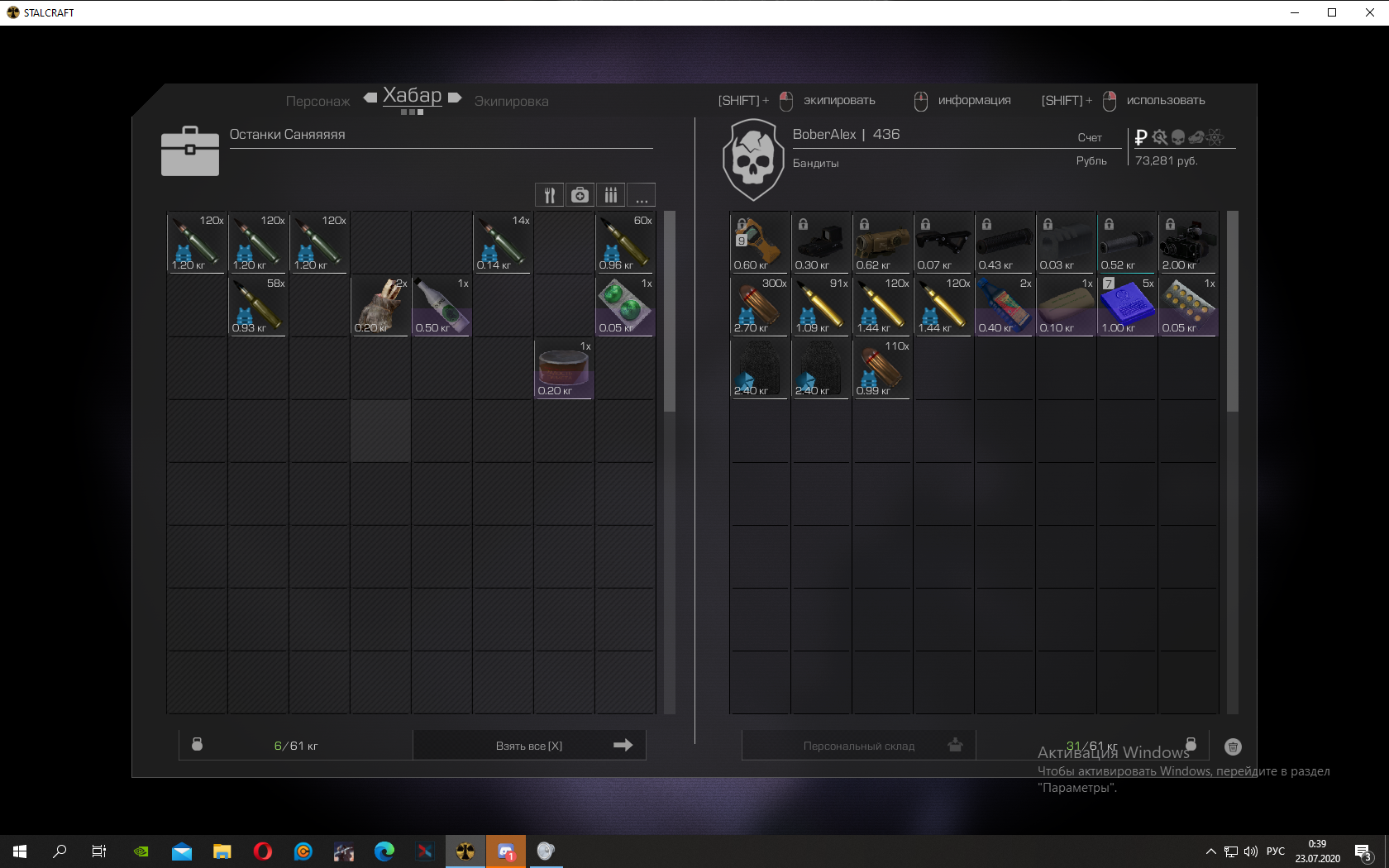Select the locked sight item 0.30 kg
The width and height of the screenshot is (1389, 868).
pyautogui.click(x=821, y=242)
